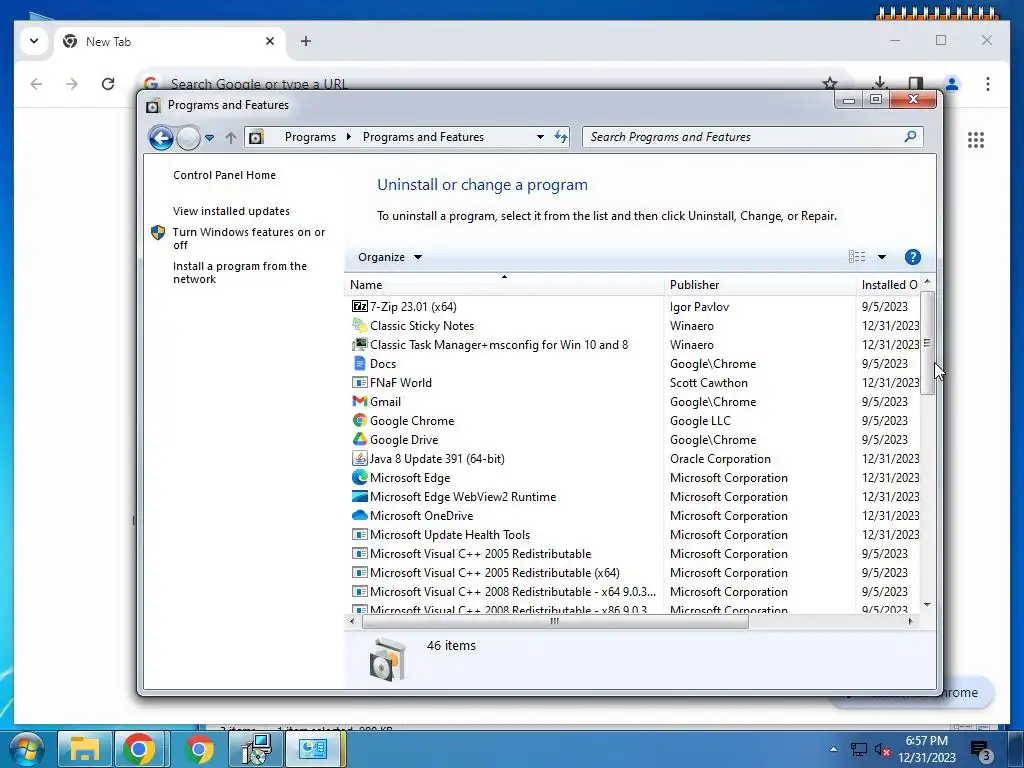Select the Classic Sticky Notes icon
The width and height of the screenshot is (1024, 768).
[360, 325]
